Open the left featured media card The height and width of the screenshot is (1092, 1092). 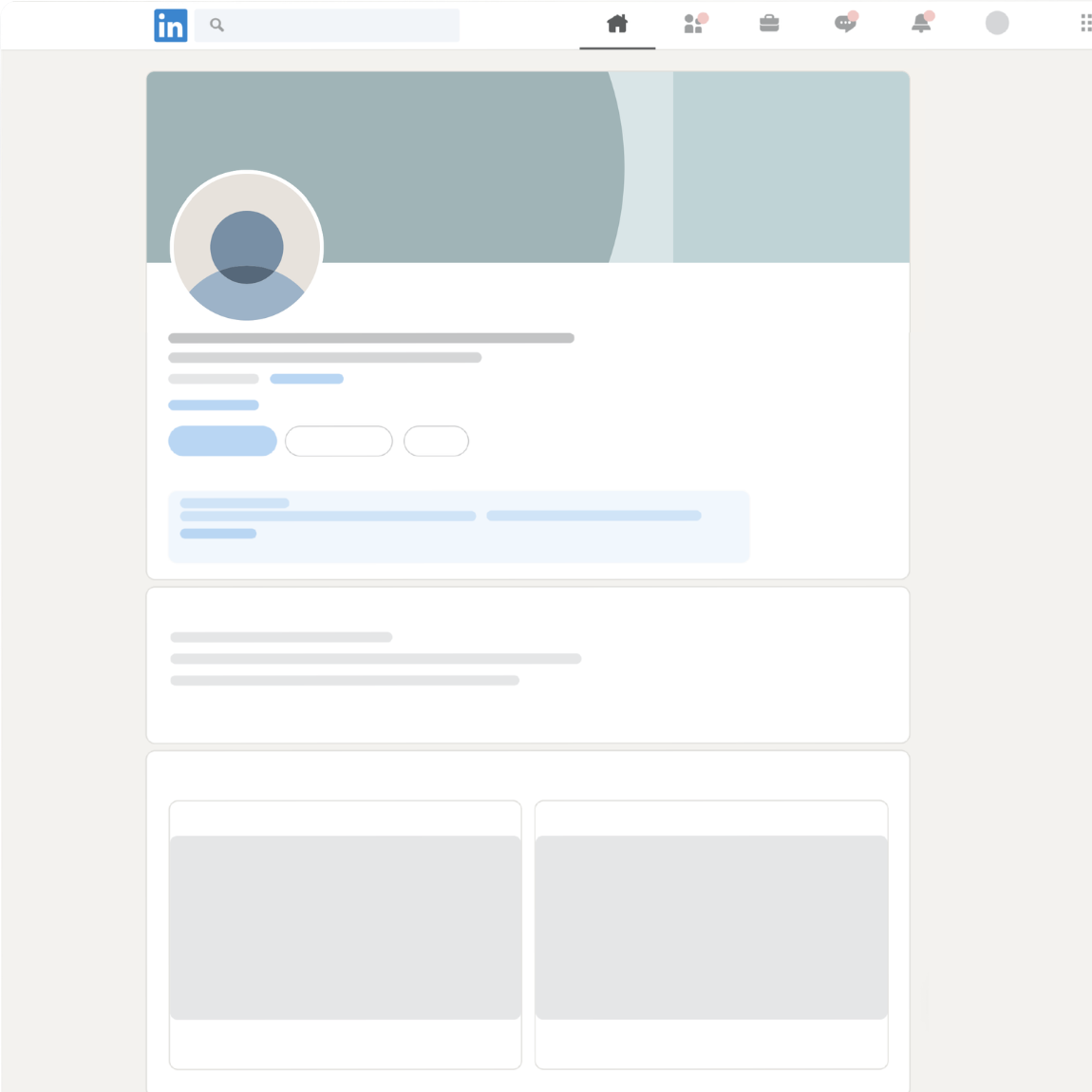click(345, 934)
